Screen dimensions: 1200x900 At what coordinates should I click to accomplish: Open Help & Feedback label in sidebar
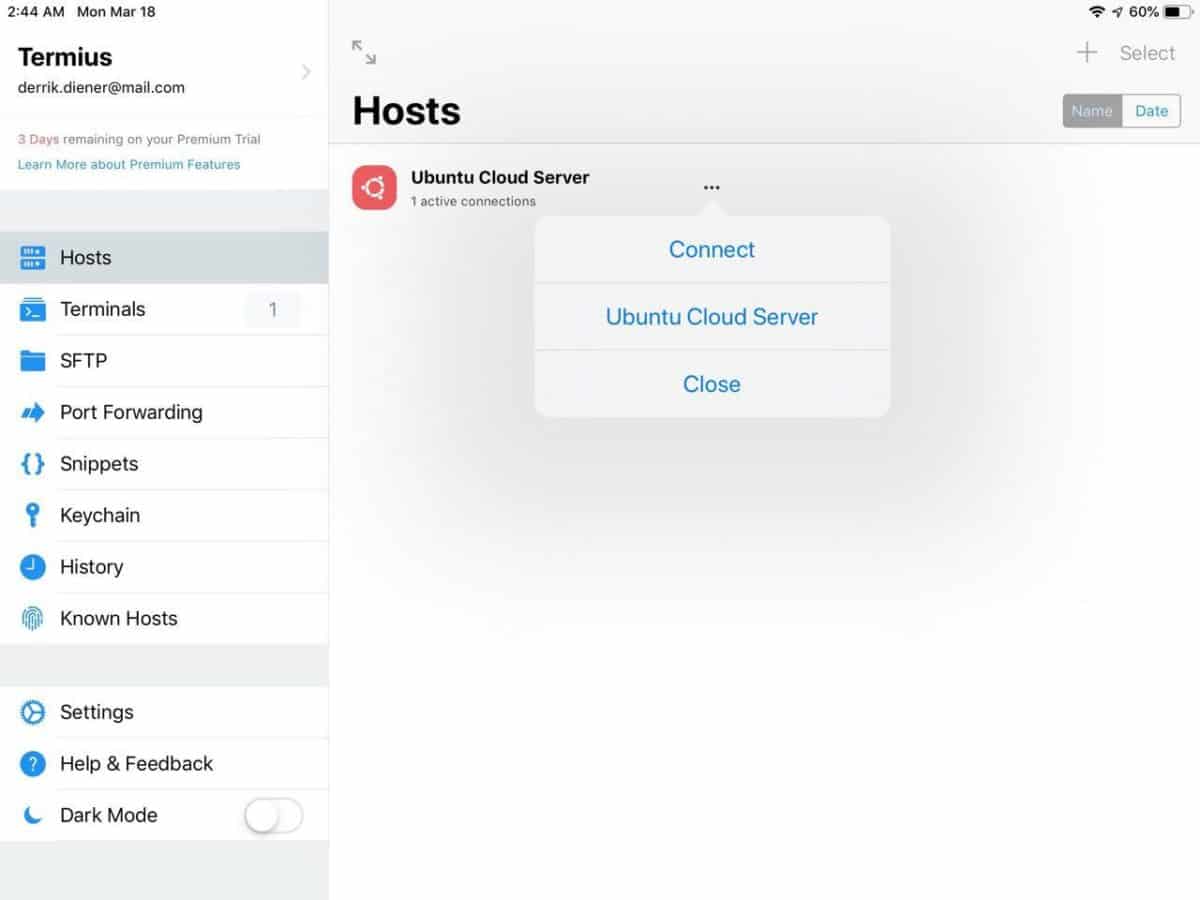[x=137, y=764]
